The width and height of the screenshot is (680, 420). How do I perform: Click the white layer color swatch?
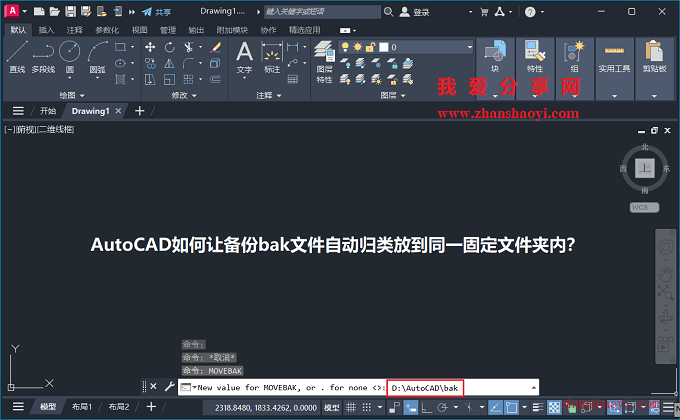384,47
